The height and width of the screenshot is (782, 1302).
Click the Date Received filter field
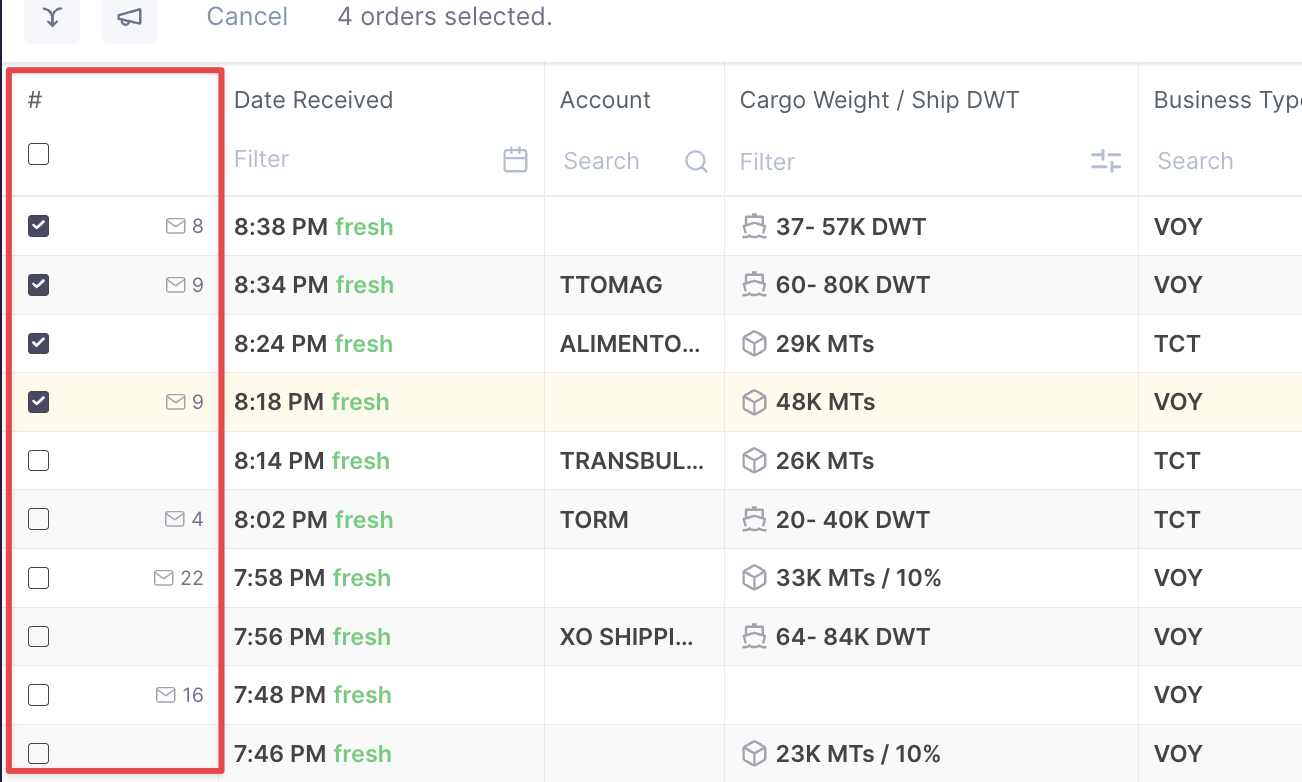click(x=360, y=160)
